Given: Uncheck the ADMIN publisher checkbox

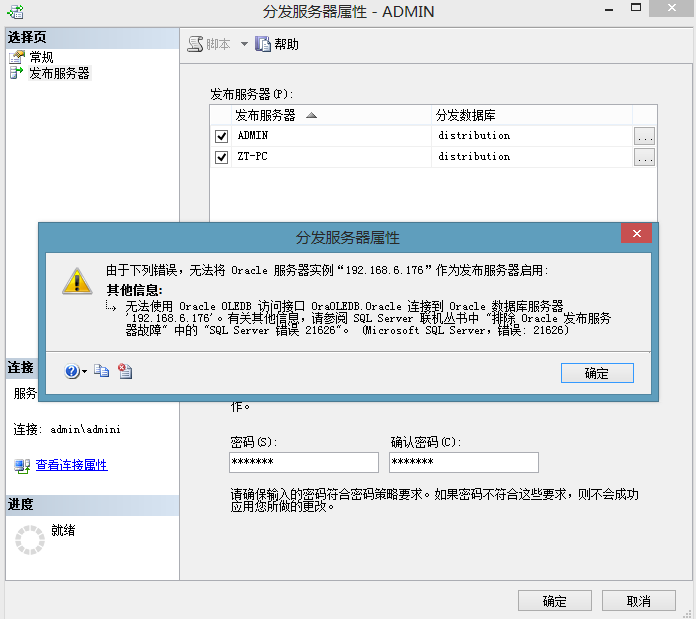Looking at the screenshot, I should (221, 136).
